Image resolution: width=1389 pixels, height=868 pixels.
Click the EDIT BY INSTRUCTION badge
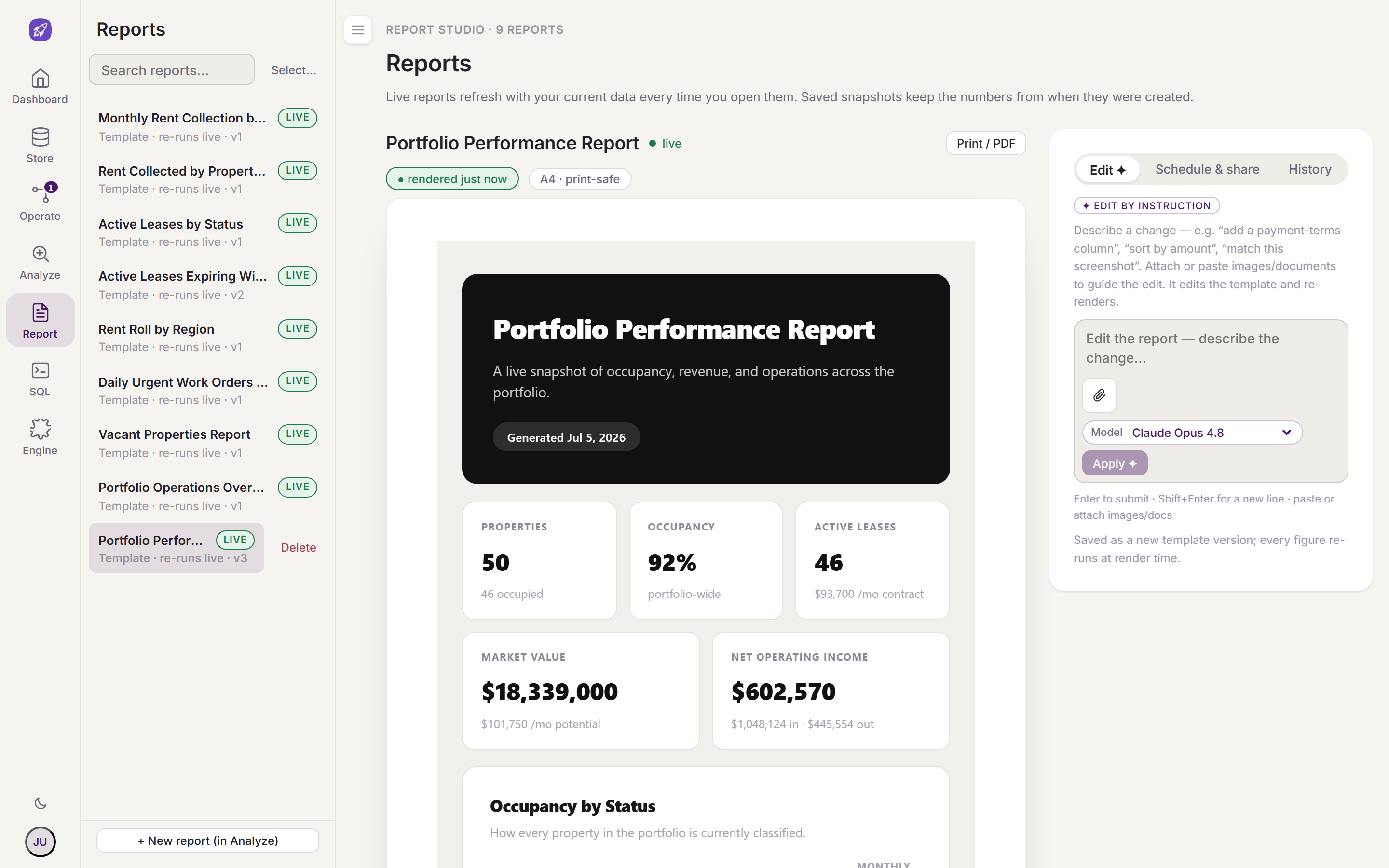click(x=1146, y=205)
